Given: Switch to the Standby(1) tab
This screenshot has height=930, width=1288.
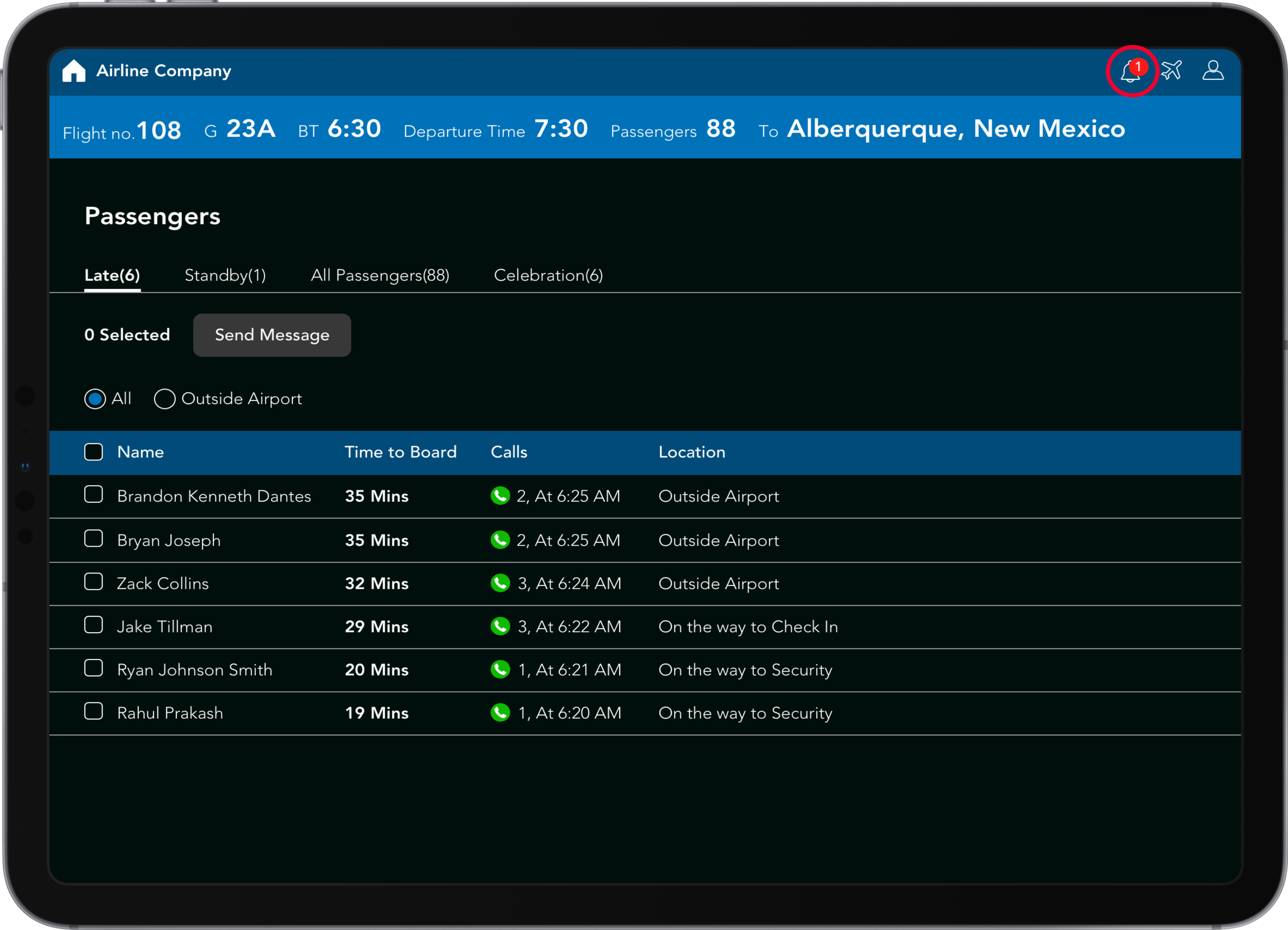Looking at the screenshot, I should click(225, 276).
